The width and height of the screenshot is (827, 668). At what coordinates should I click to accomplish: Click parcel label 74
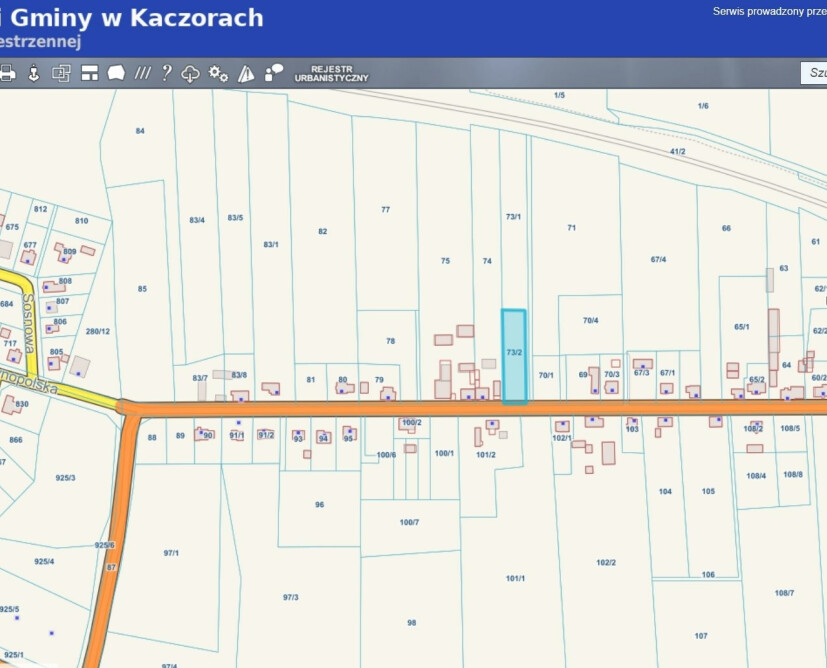(487, 260)
